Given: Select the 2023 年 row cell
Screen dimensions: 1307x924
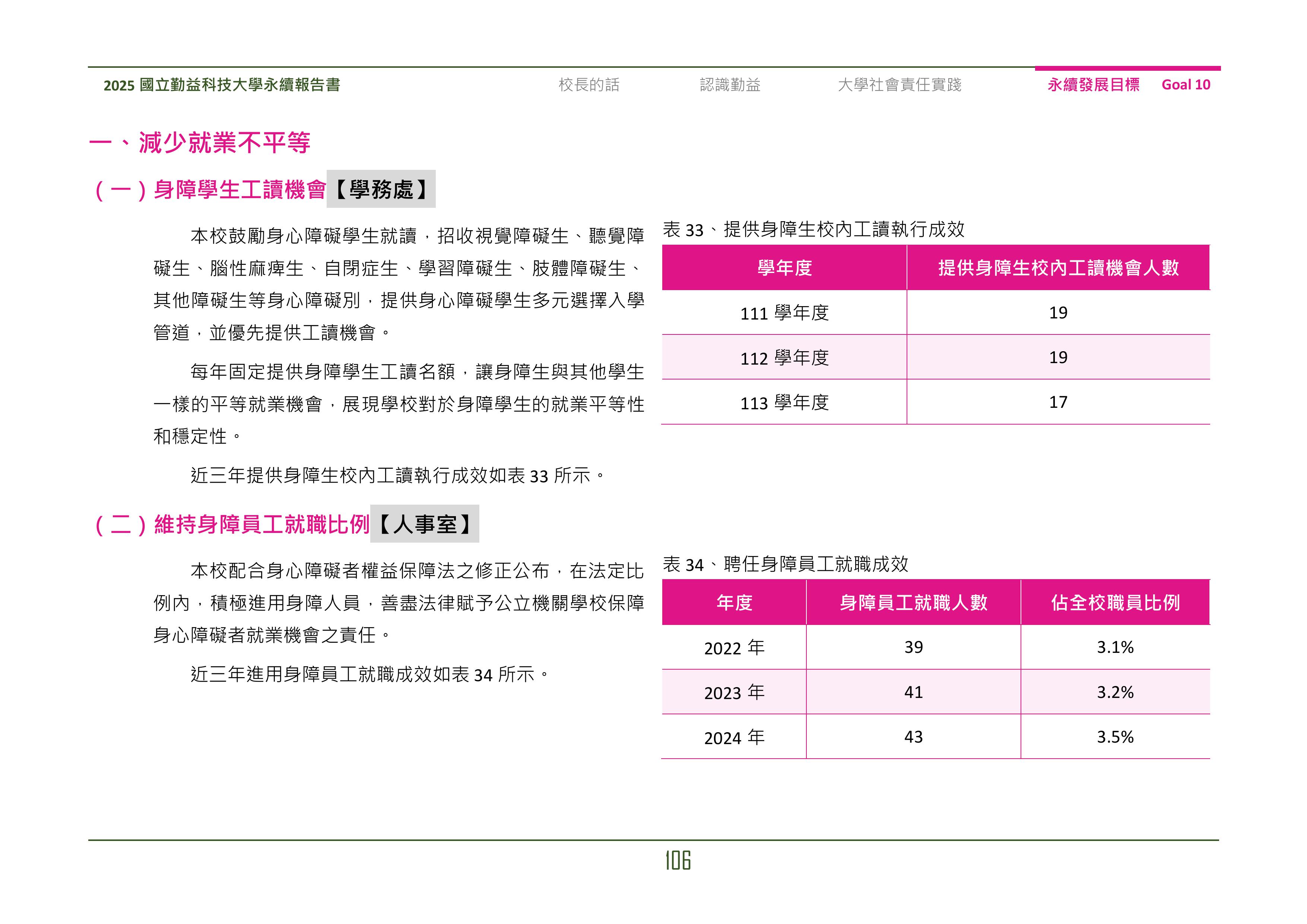Looking at the screenshot, I should click(x=734, y=692).
